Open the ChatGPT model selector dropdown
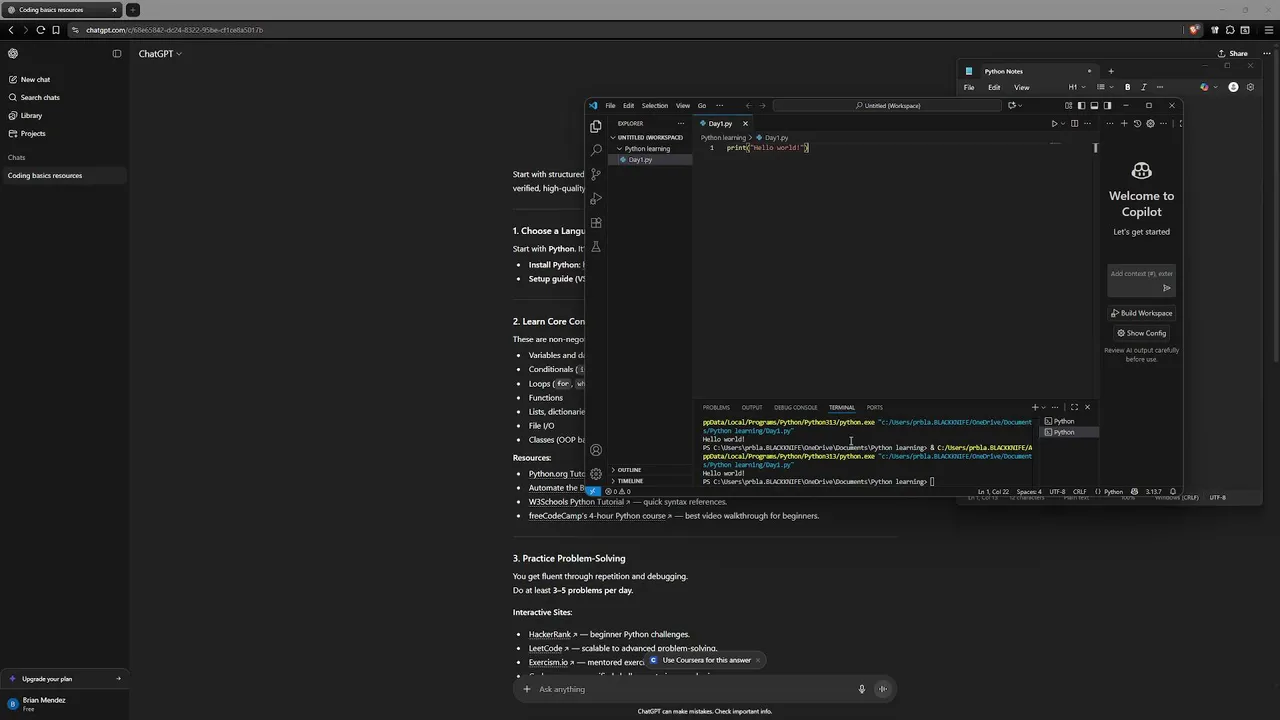The width and height of the screenshot is (1280, 720). tap(160, 54)
